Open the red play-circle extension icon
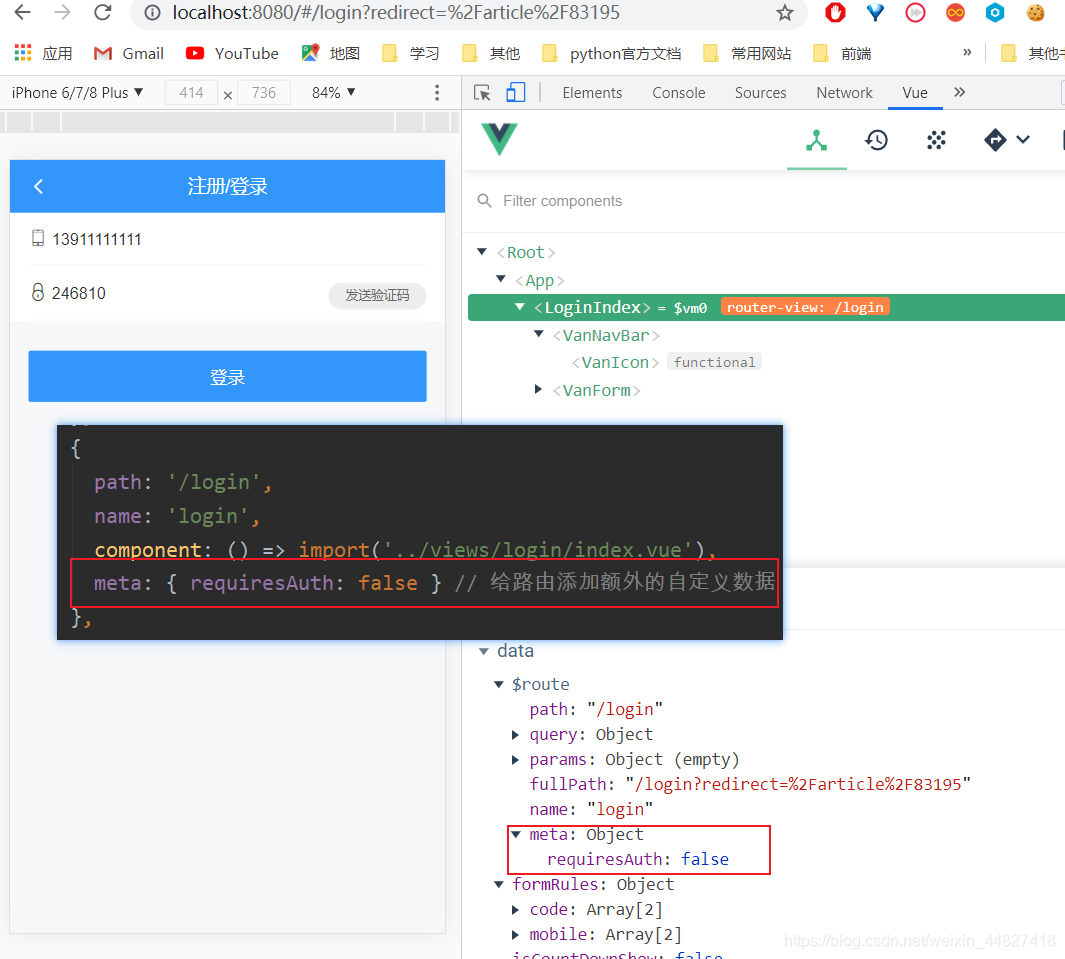Screen dimensions: 1065x959 [x=916, y=13]
